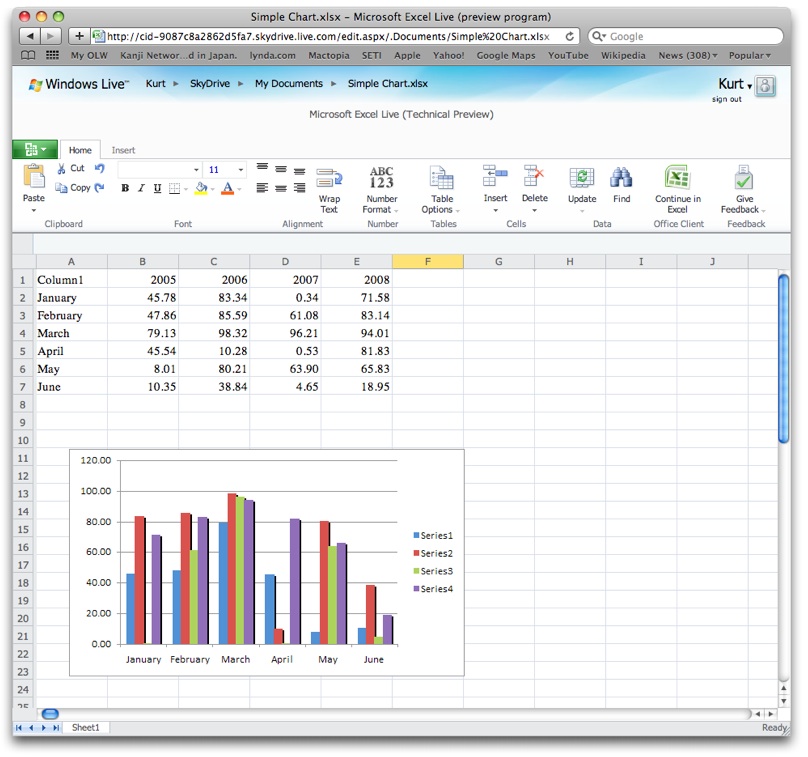Click the sign out link

(x=727, y=99)
